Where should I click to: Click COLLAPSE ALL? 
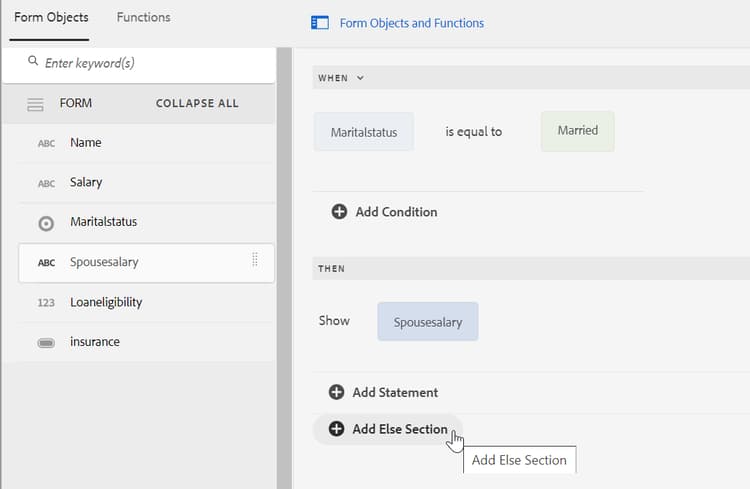click(197, 103)
